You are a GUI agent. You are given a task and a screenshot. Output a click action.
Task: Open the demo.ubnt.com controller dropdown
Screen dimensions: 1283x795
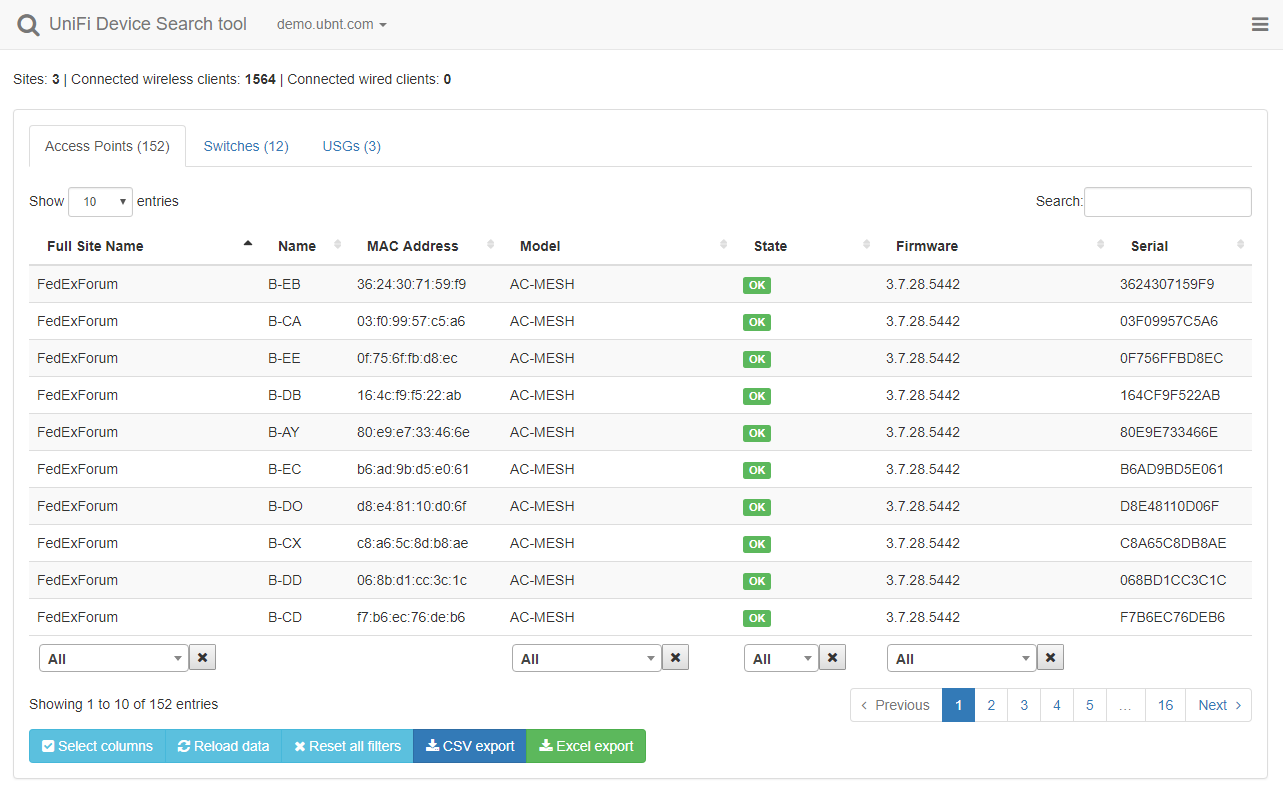[331, 25]
